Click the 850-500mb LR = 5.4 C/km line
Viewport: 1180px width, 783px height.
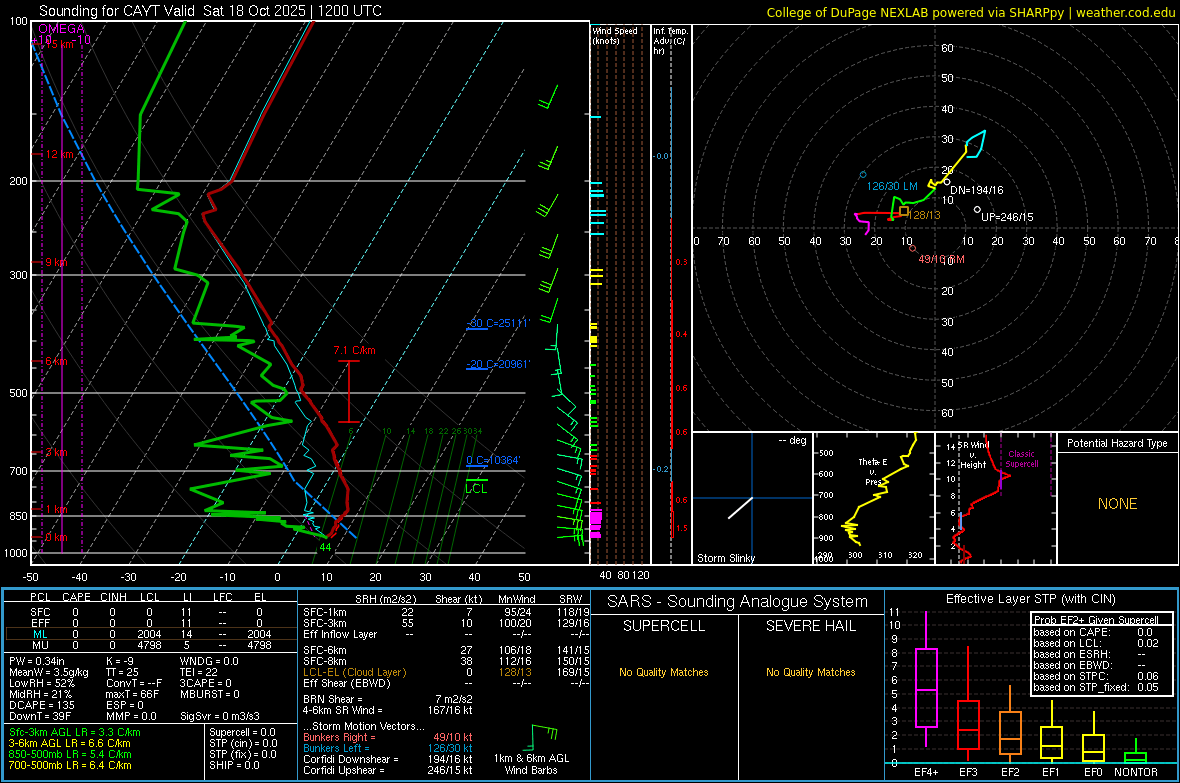pyautogui.click(x=70, y=754)
